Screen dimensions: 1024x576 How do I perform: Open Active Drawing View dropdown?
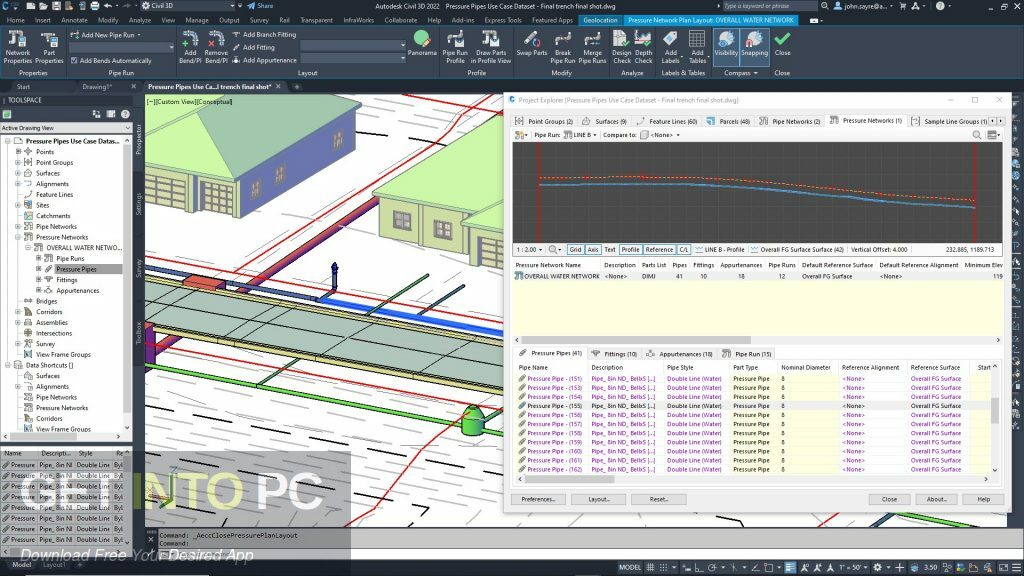pos(65,128)
